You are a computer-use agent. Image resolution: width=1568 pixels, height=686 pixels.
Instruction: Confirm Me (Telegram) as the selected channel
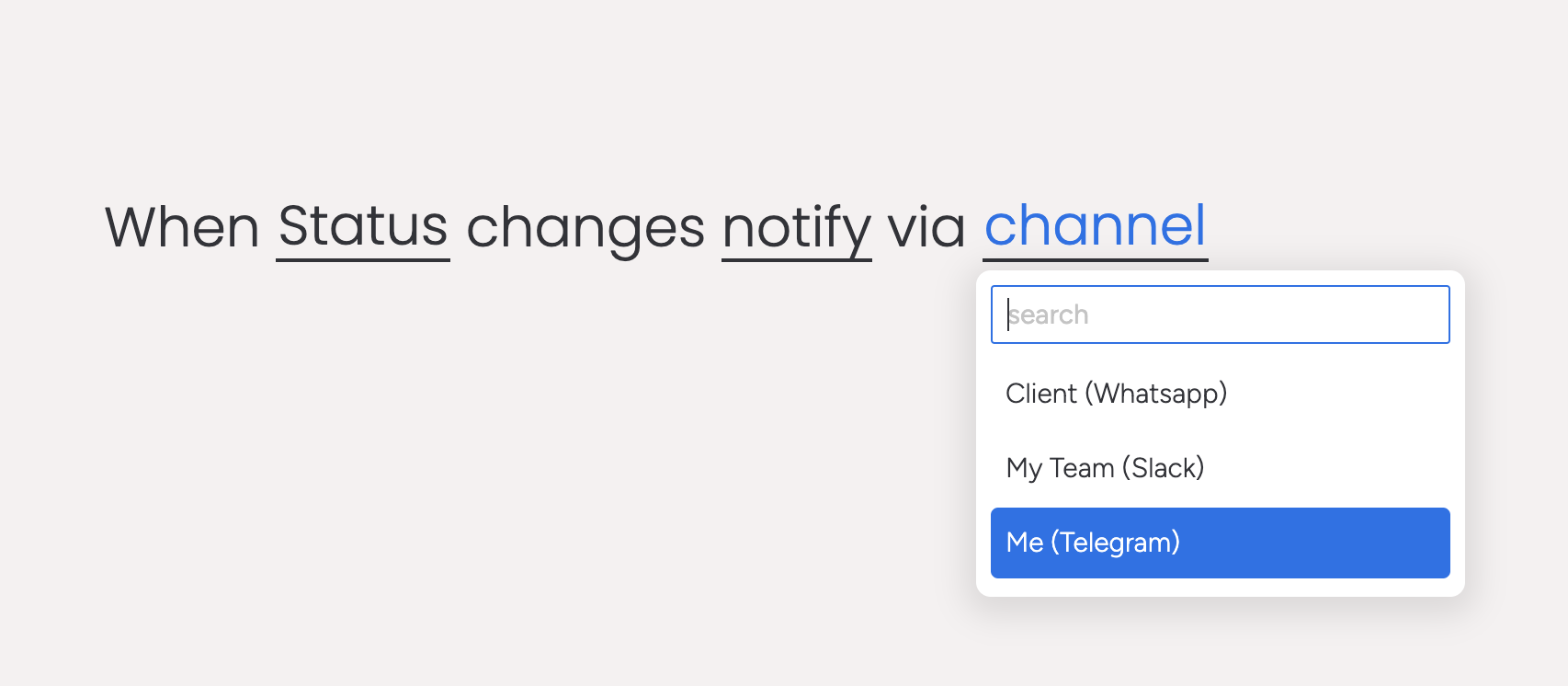coord(1219,543)
